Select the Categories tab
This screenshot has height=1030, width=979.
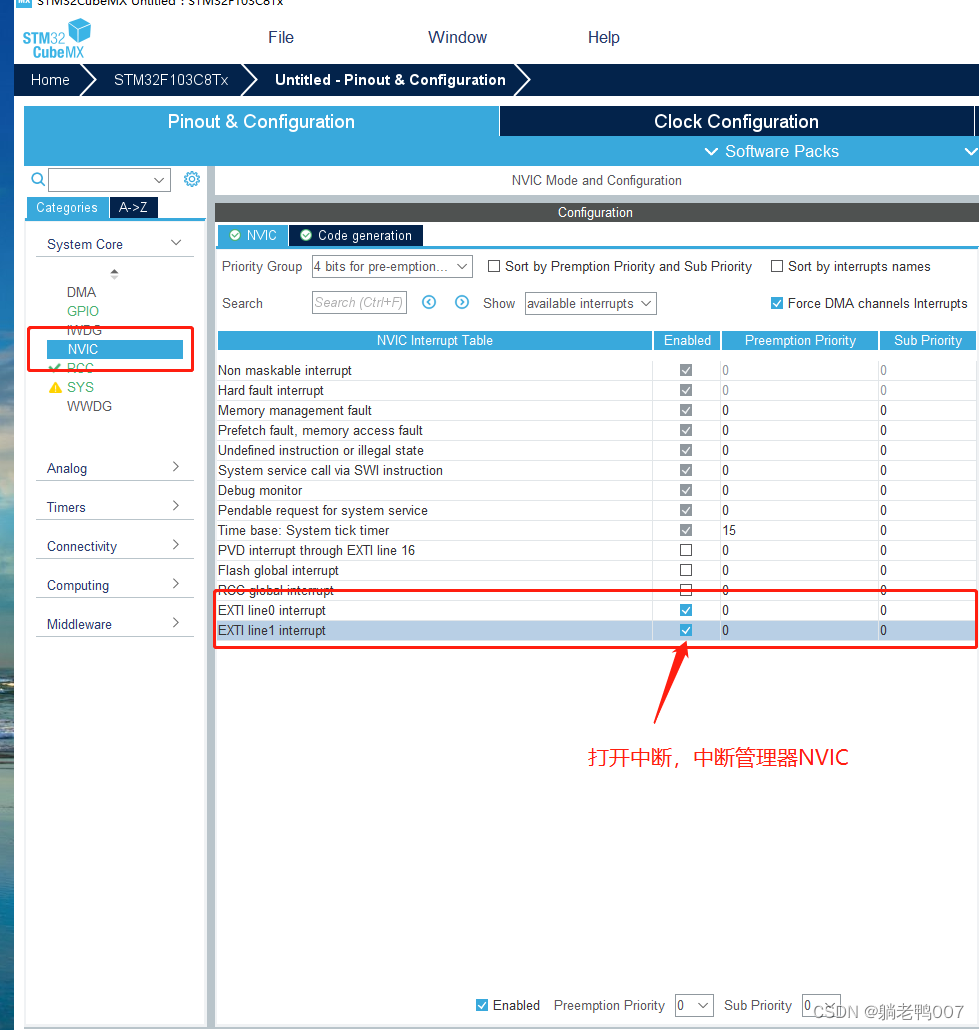pos(67,208)
